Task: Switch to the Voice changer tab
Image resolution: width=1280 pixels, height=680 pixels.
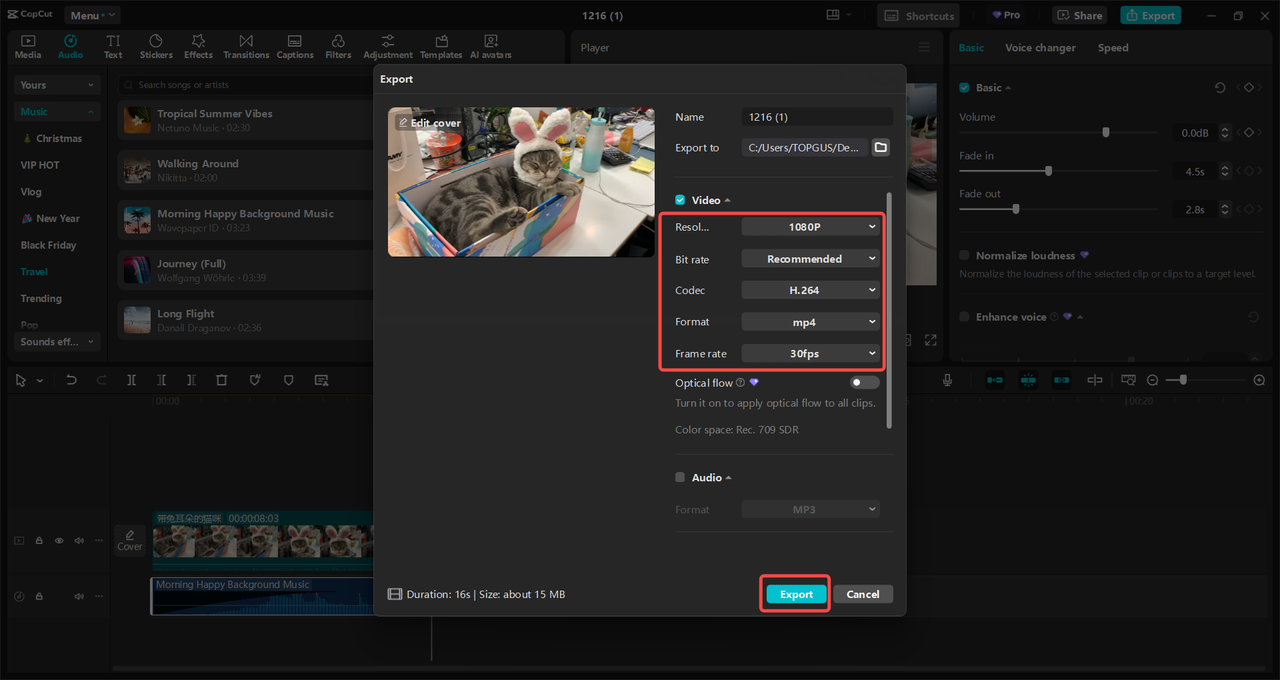Action: pos(1040,48)
